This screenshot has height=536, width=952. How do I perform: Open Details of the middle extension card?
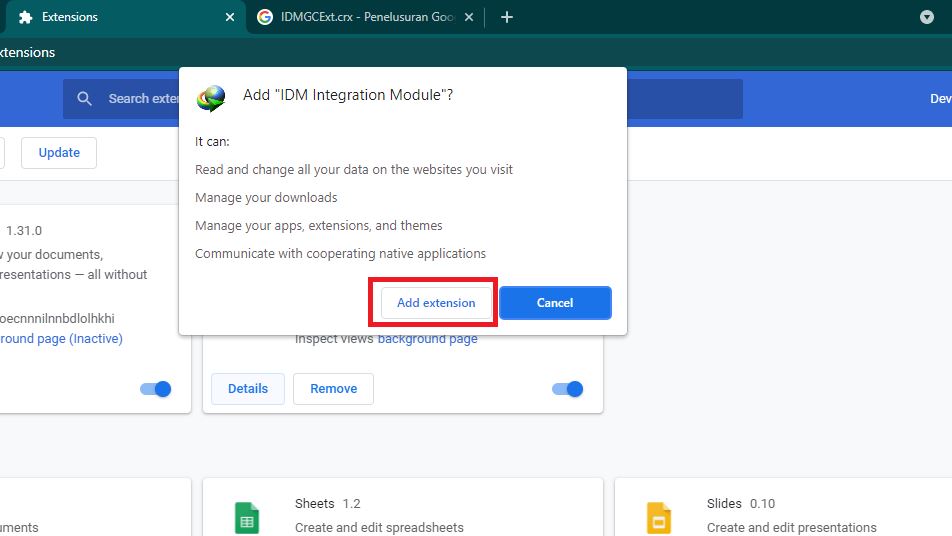248,388
